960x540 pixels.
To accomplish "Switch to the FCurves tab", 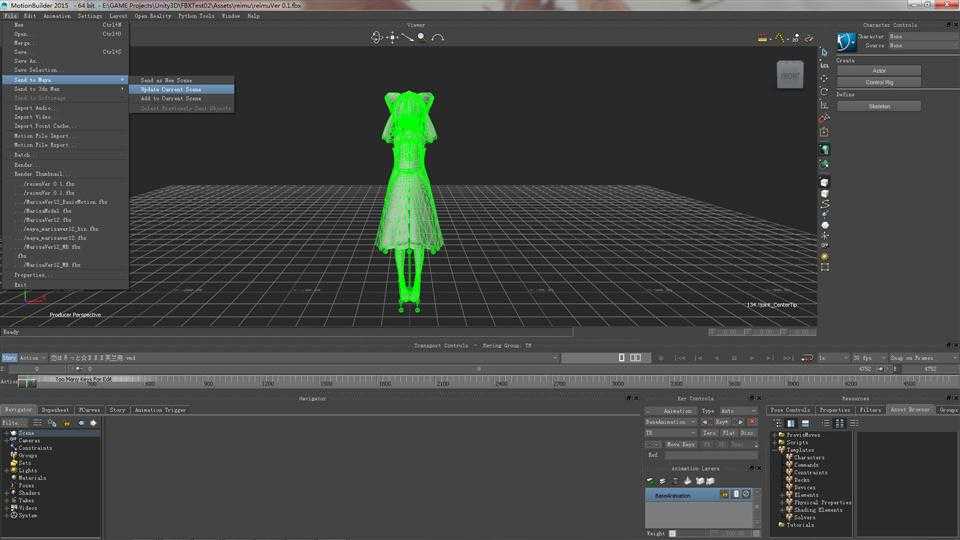I will click(x=89, y=410).
